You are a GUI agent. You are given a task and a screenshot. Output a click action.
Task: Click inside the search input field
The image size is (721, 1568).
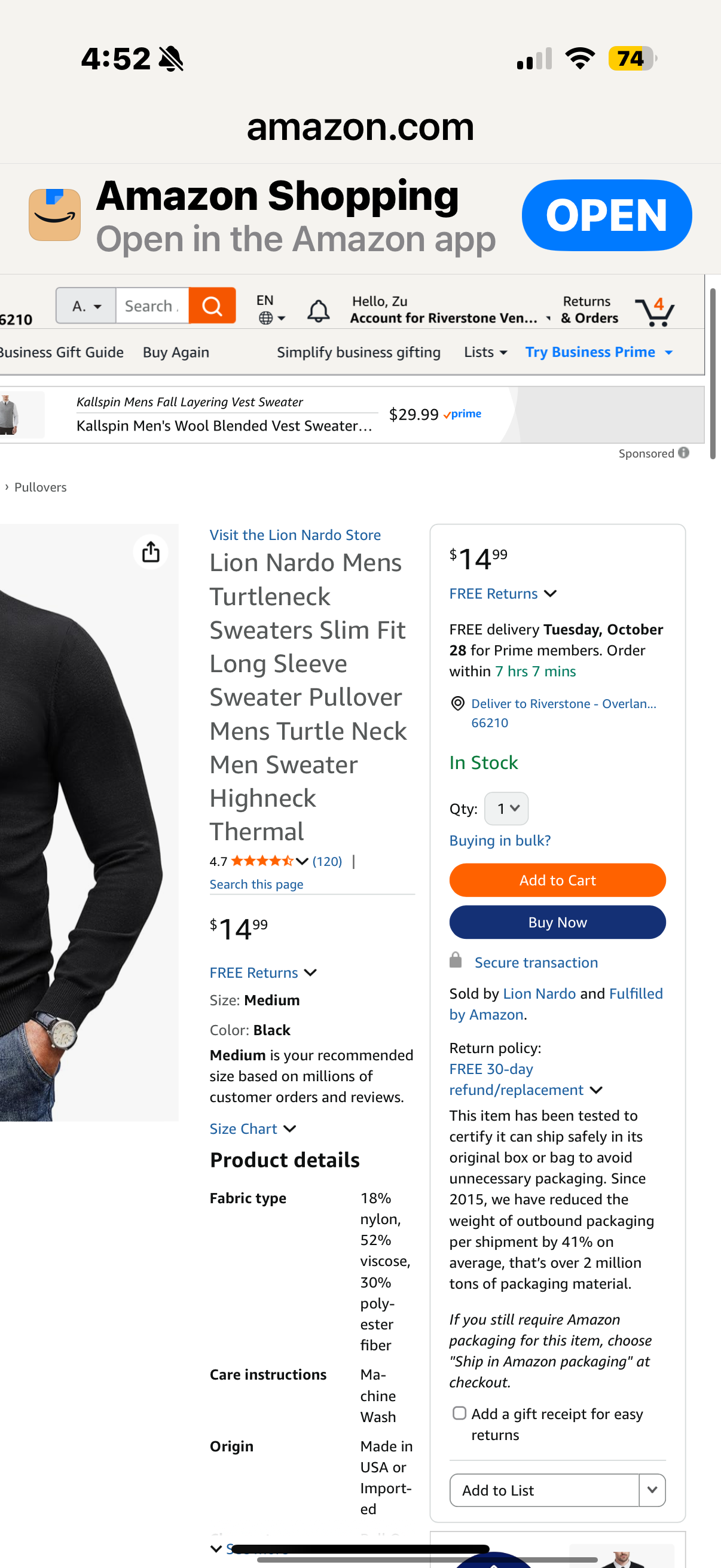pyautogui.click(x=152, y=306)
